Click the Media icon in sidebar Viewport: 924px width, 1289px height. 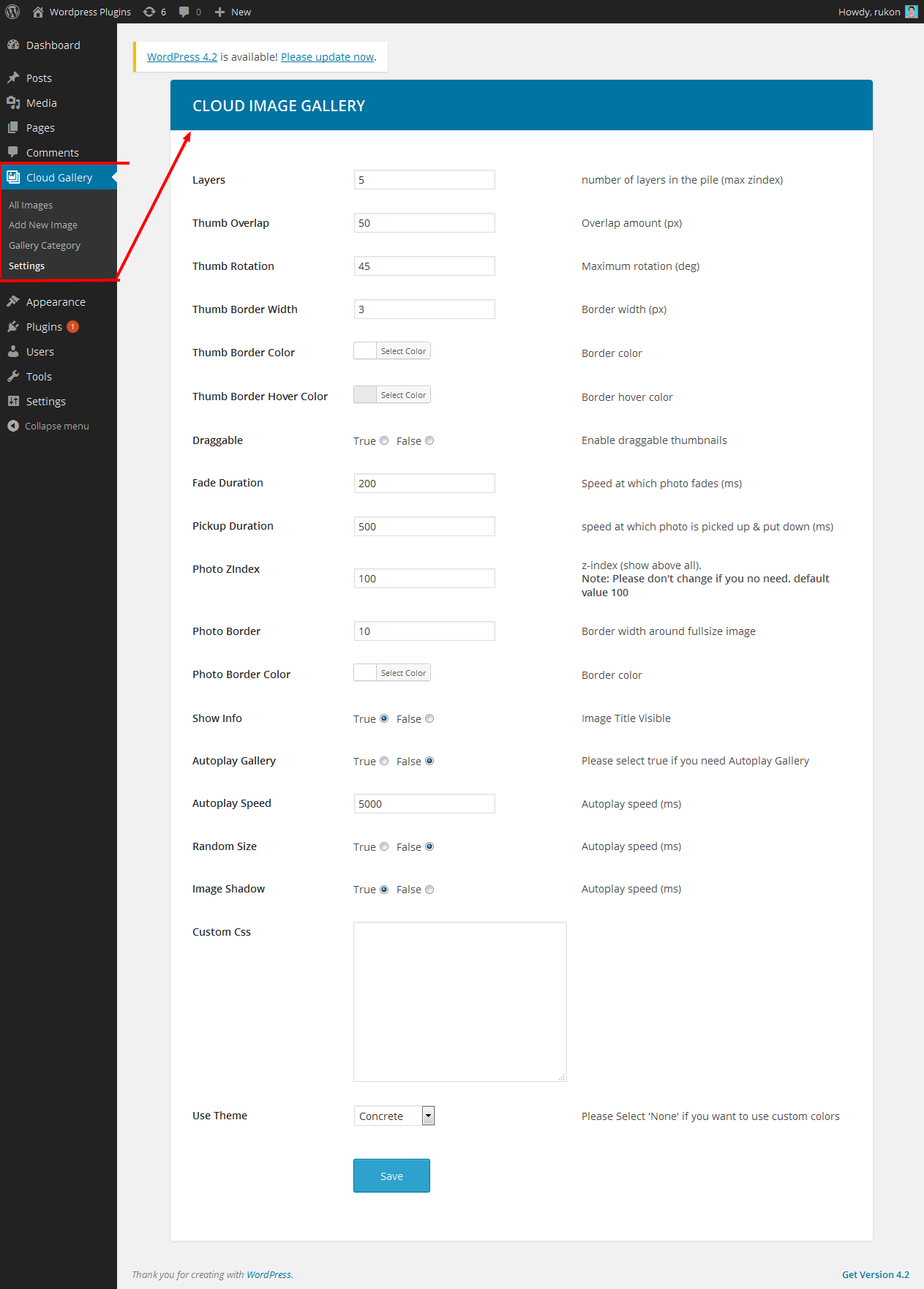[13, 102]
